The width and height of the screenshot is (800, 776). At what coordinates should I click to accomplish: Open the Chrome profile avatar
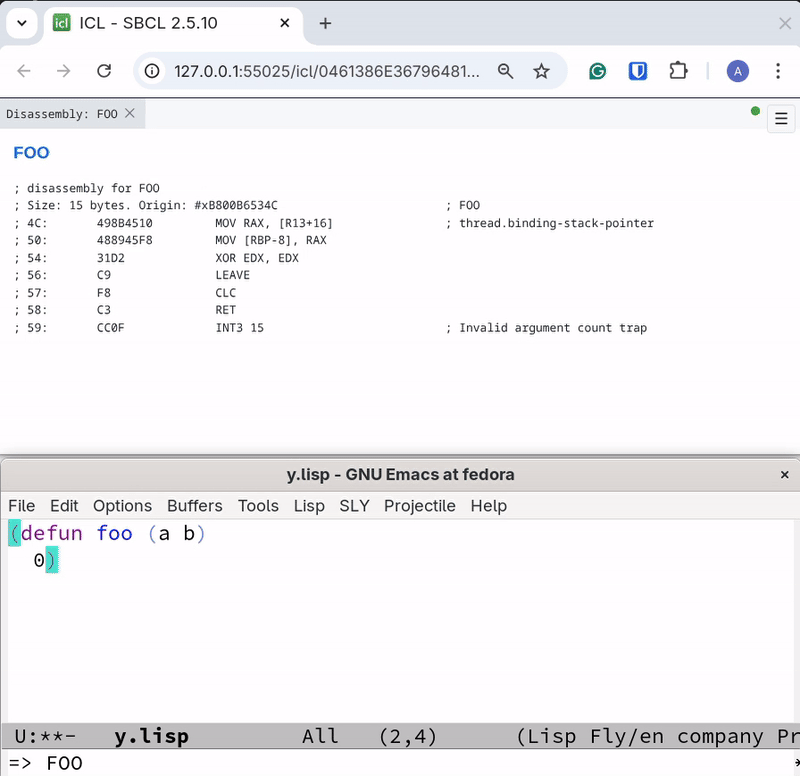click(x=737, y=71)
